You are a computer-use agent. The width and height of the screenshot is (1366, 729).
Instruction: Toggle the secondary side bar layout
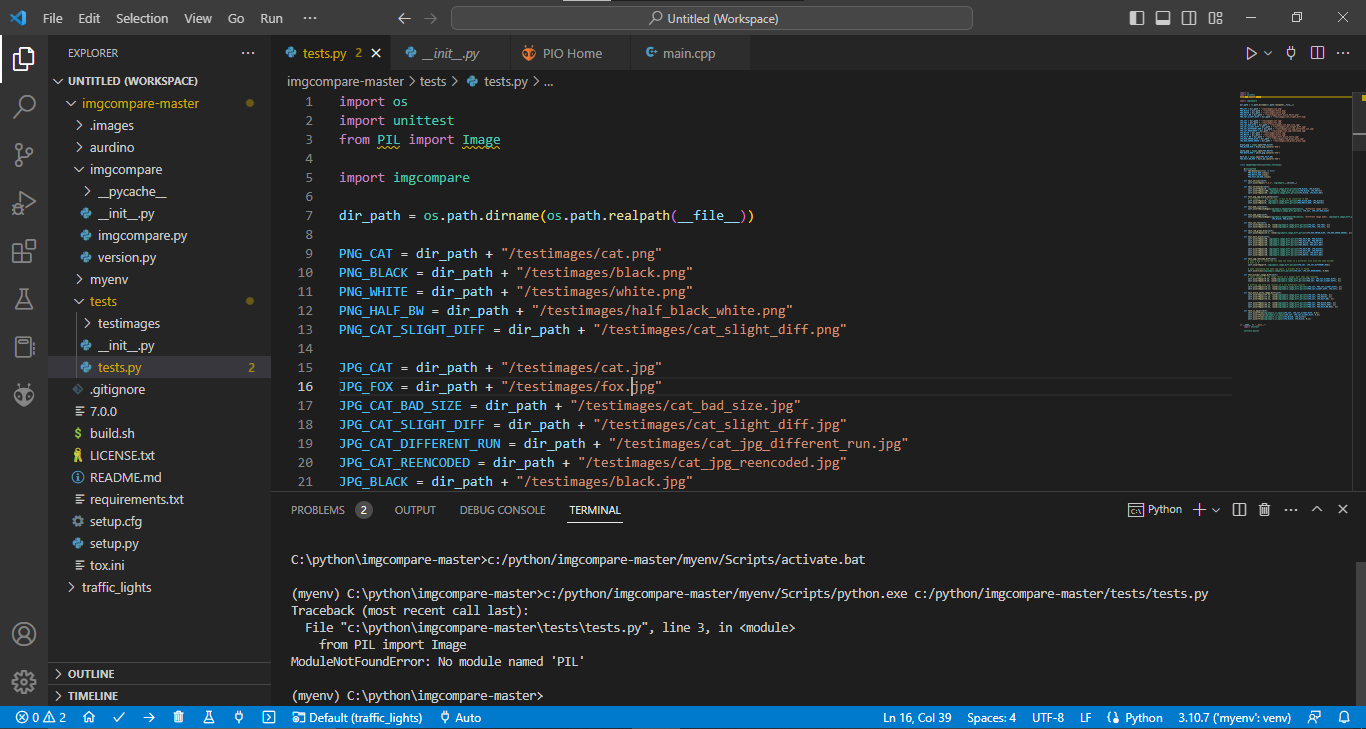1189,18
